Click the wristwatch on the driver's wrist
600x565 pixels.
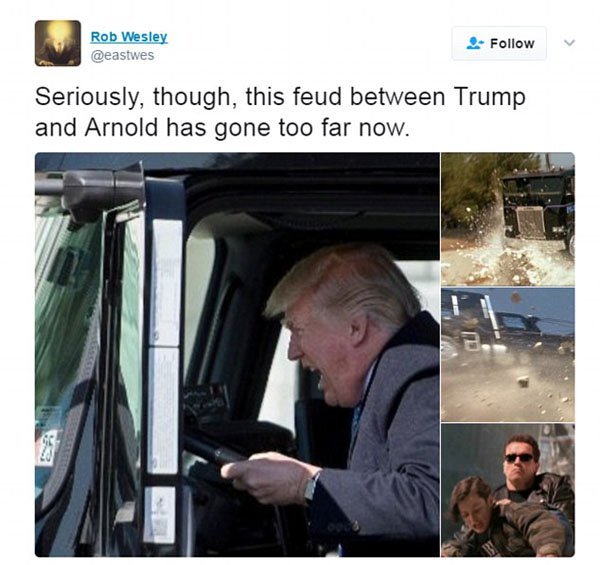pos(311,487)
